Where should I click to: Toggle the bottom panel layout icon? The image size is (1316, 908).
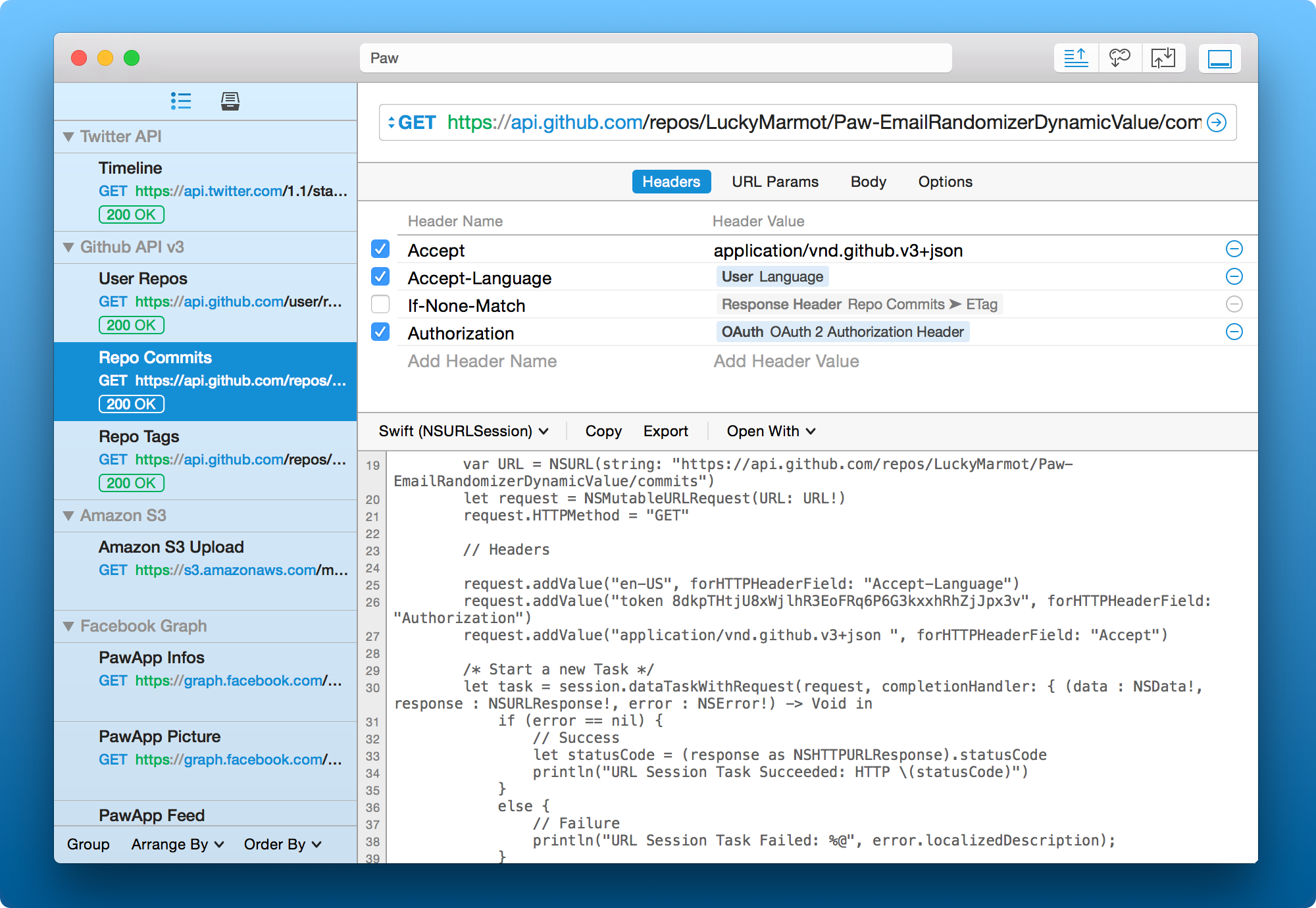[x=1219, y=59]
